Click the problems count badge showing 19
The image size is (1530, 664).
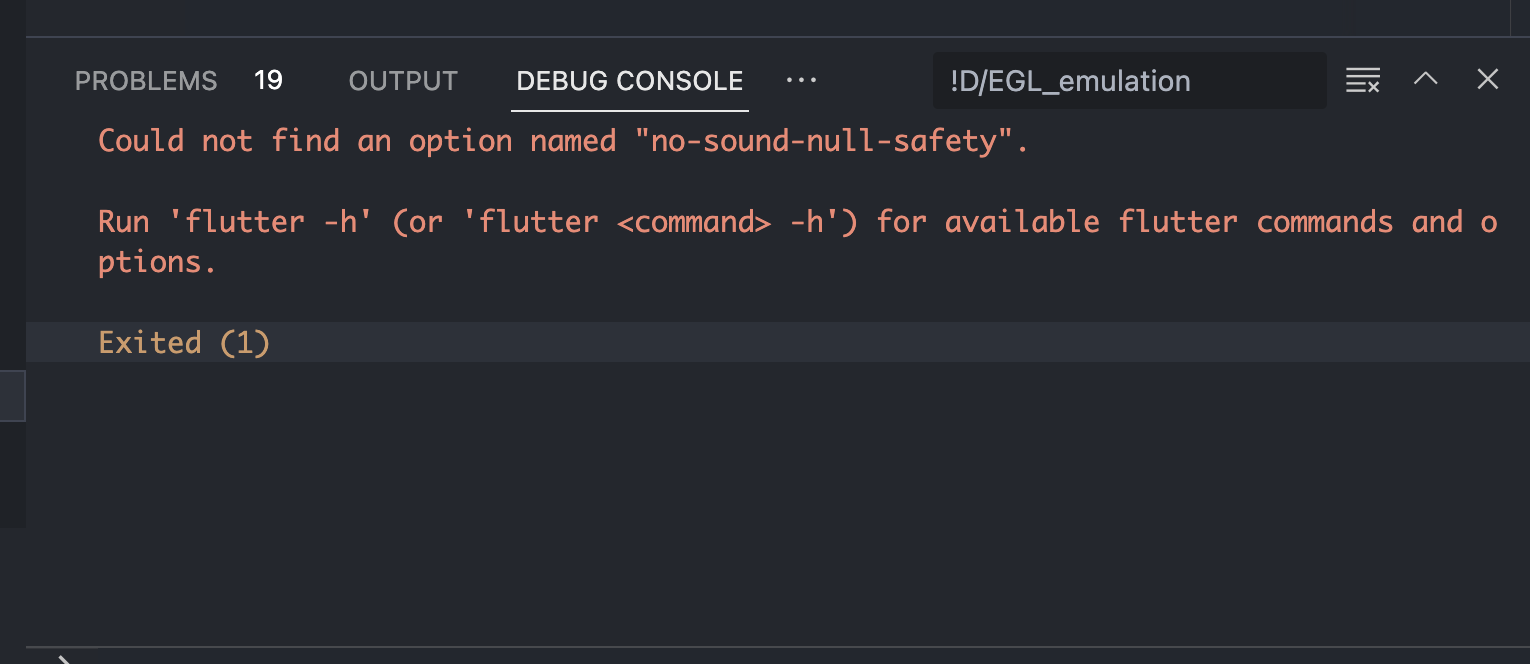268,80
